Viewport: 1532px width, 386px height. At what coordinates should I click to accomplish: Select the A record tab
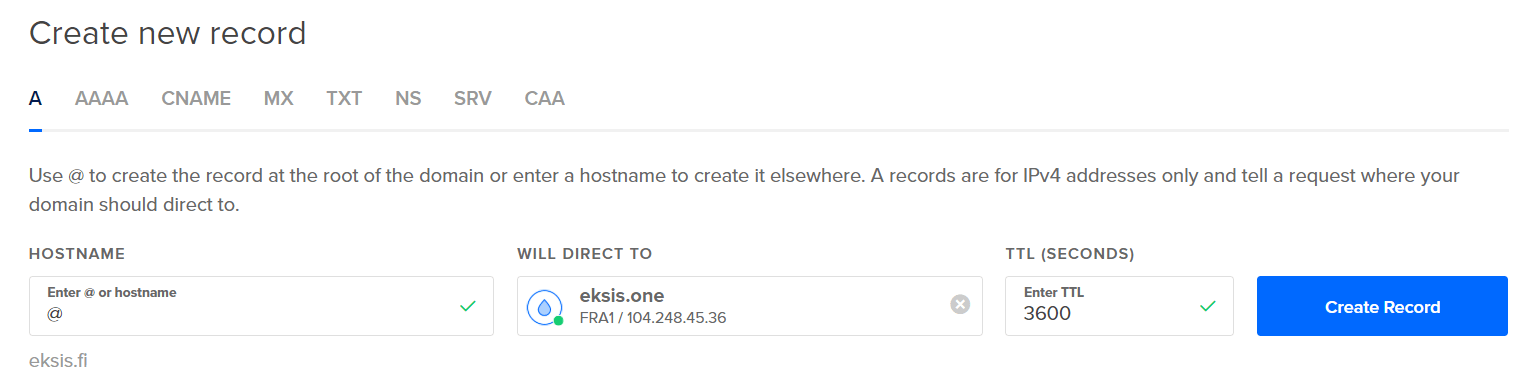(35, 99)
